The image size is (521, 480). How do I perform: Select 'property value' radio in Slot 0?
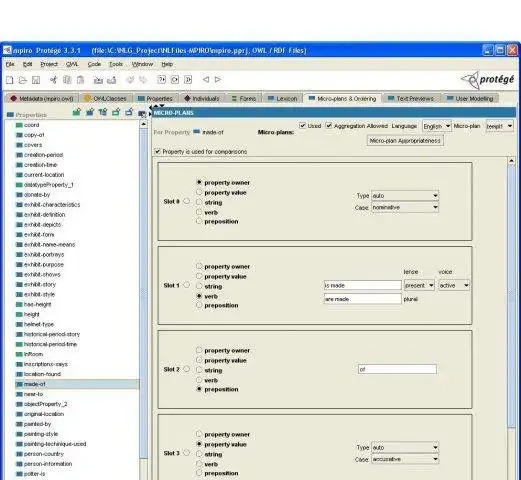(x=199, y=192)
